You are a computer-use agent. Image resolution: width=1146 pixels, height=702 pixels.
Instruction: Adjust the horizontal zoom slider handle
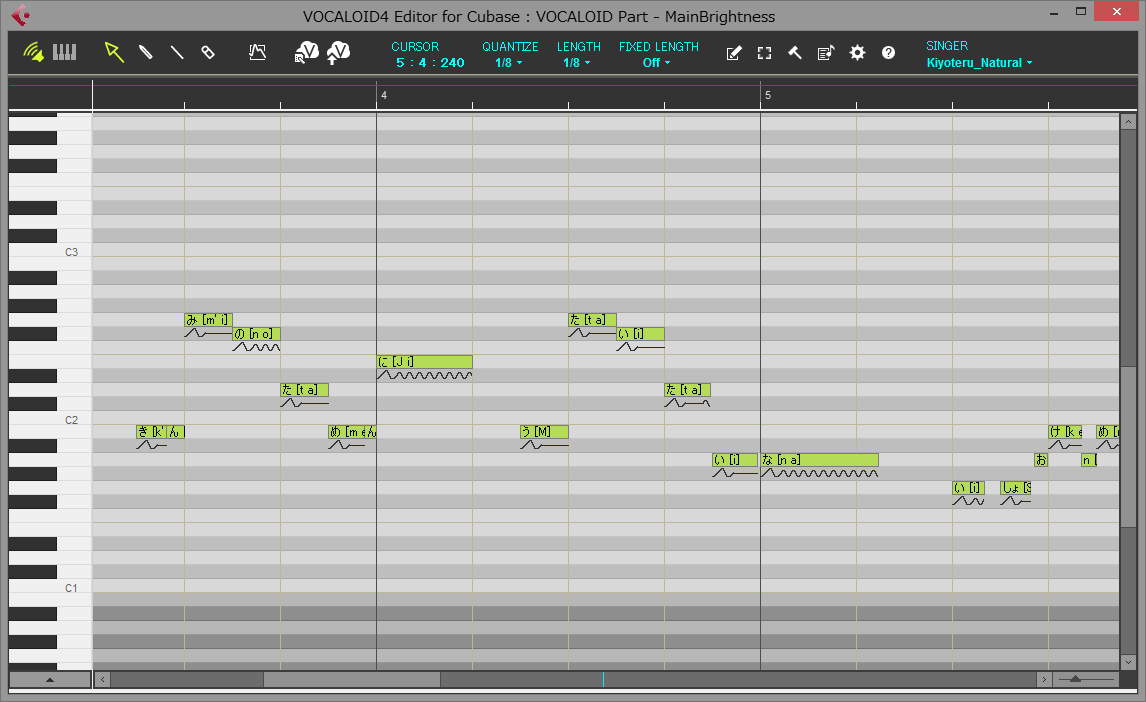coord(1075,679)
